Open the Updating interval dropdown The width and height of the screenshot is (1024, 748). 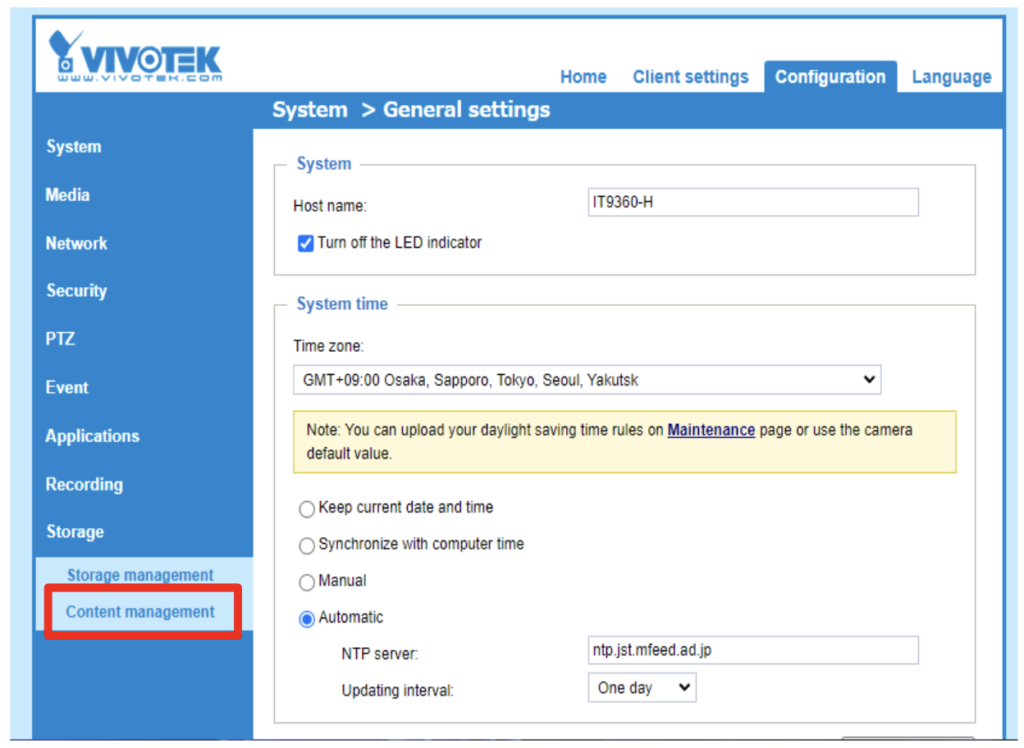(x=642, y=688)
